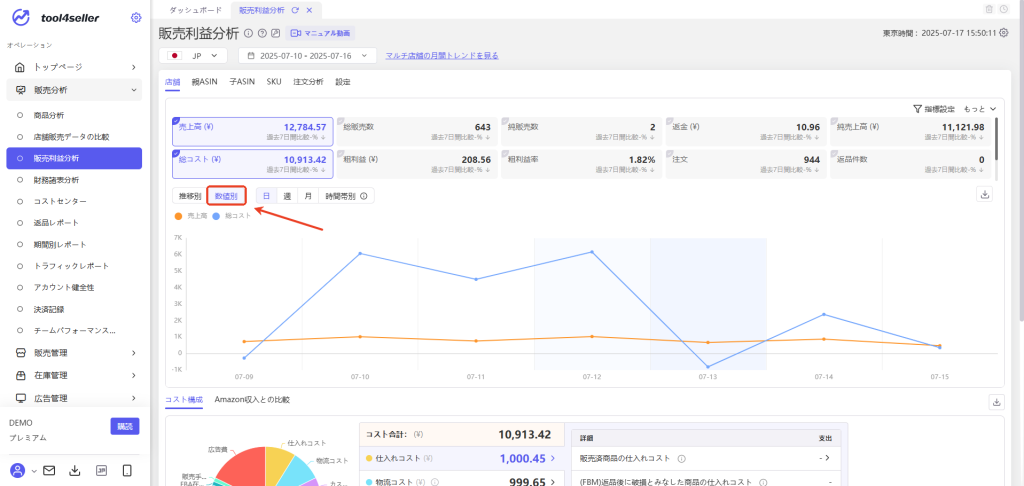Click the tool4seller logo
Screen dimensions: 1024x486
coord(56,18)
